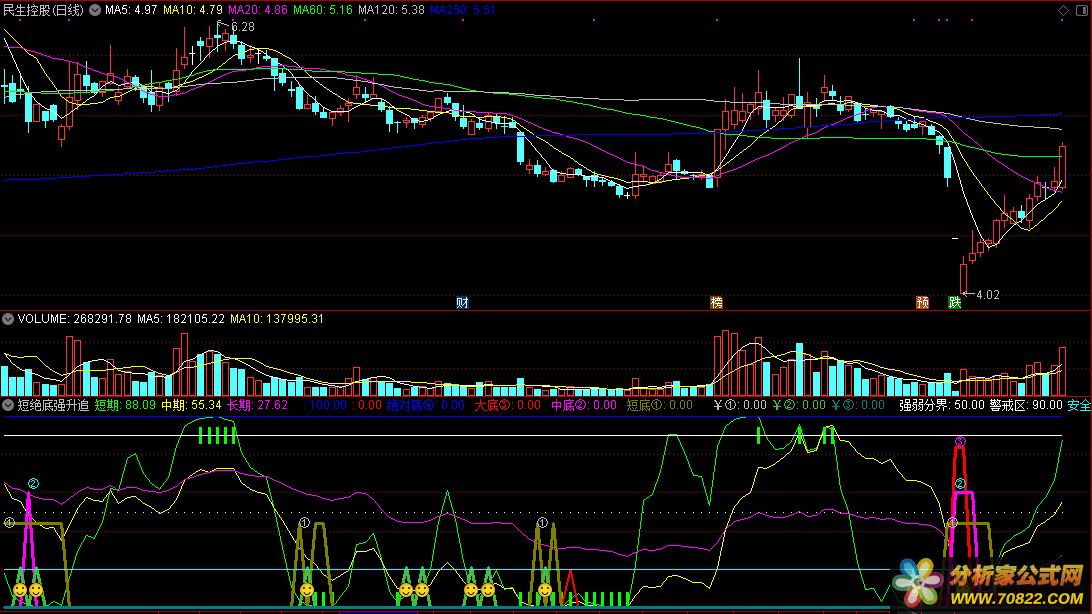The height and width of the screenshot is (614, 1092).
Task: Expand the VOLUME indicator dropdown arrow
Action: [9, 319]
